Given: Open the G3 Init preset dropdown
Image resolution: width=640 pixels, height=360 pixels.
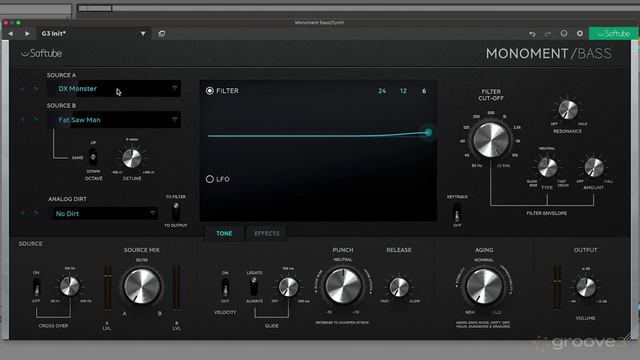Looking at the screenshot, I should tap(93, 33).
